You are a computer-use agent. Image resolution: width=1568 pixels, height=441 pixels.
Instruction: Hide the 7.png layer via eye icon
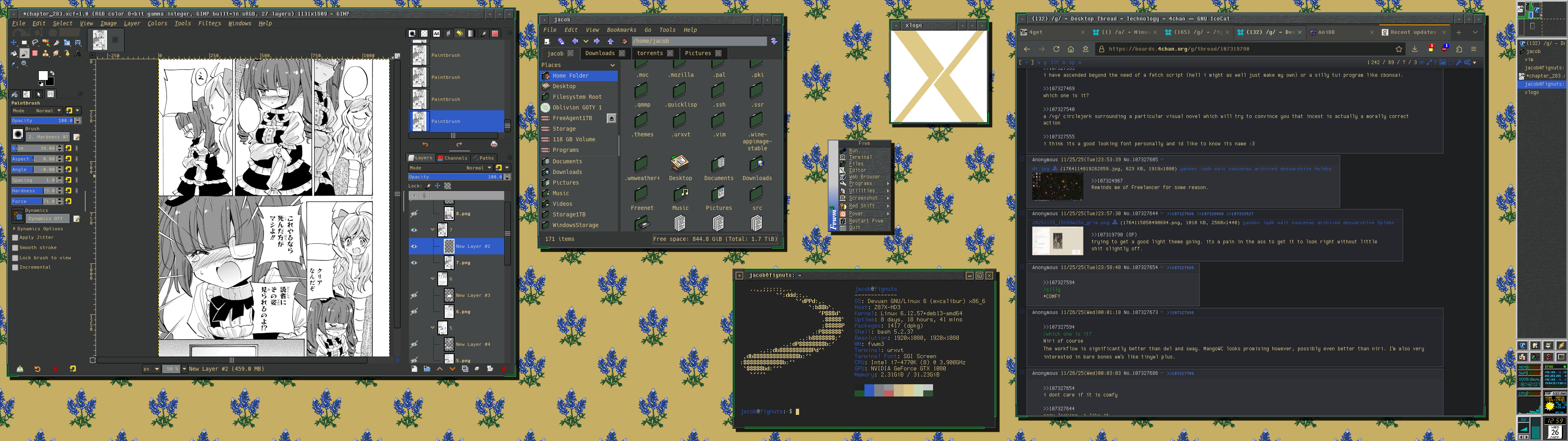coord(414,263)
